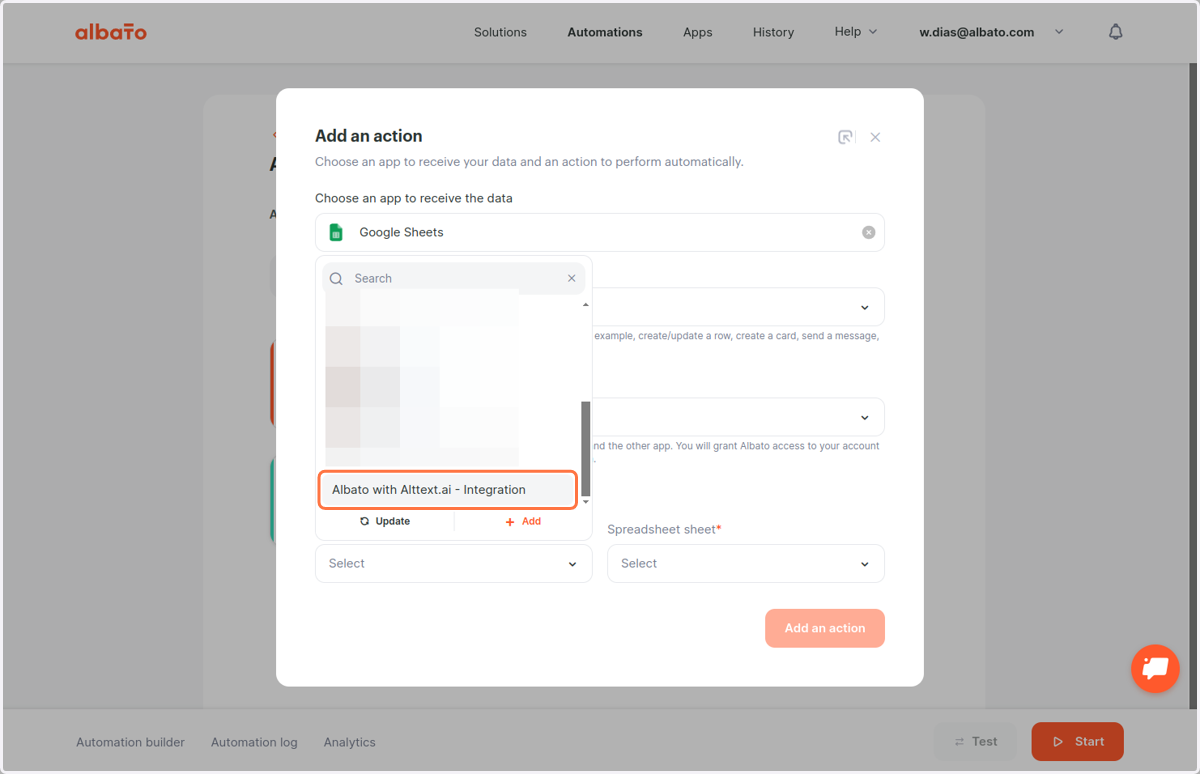Click the Start button
Screen dimensions: 1200x774
[x=1078, y=741]
